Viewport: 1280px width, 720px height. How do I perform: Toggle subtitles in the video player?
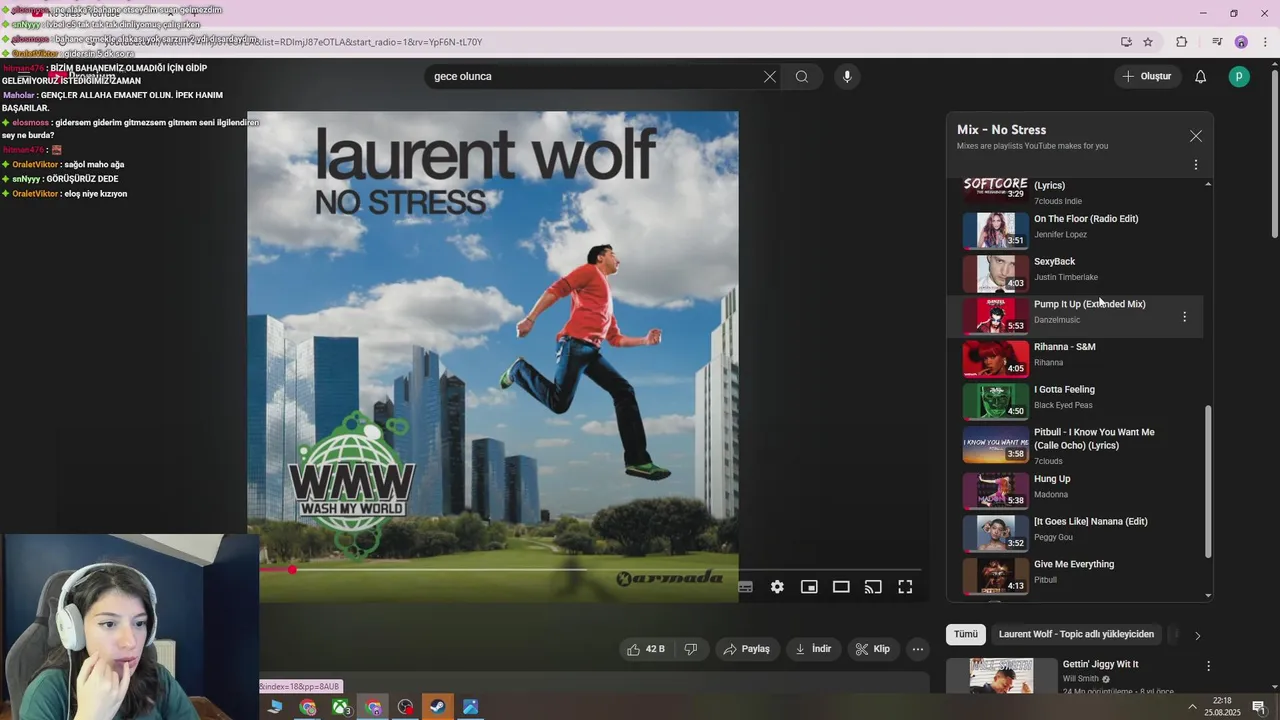(x=745, y=587)
